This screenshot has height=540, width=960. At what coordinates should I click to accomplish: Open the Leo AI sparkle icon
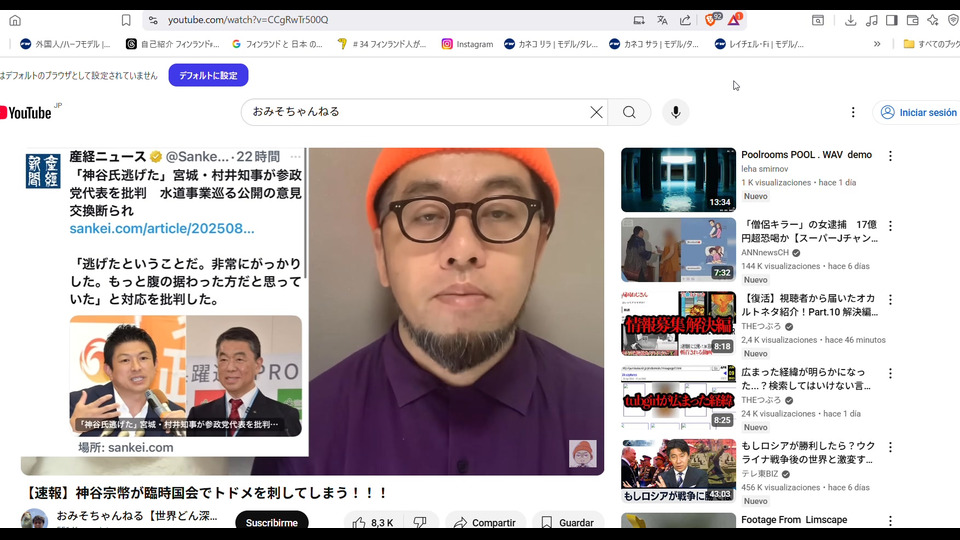coord(932,20)
